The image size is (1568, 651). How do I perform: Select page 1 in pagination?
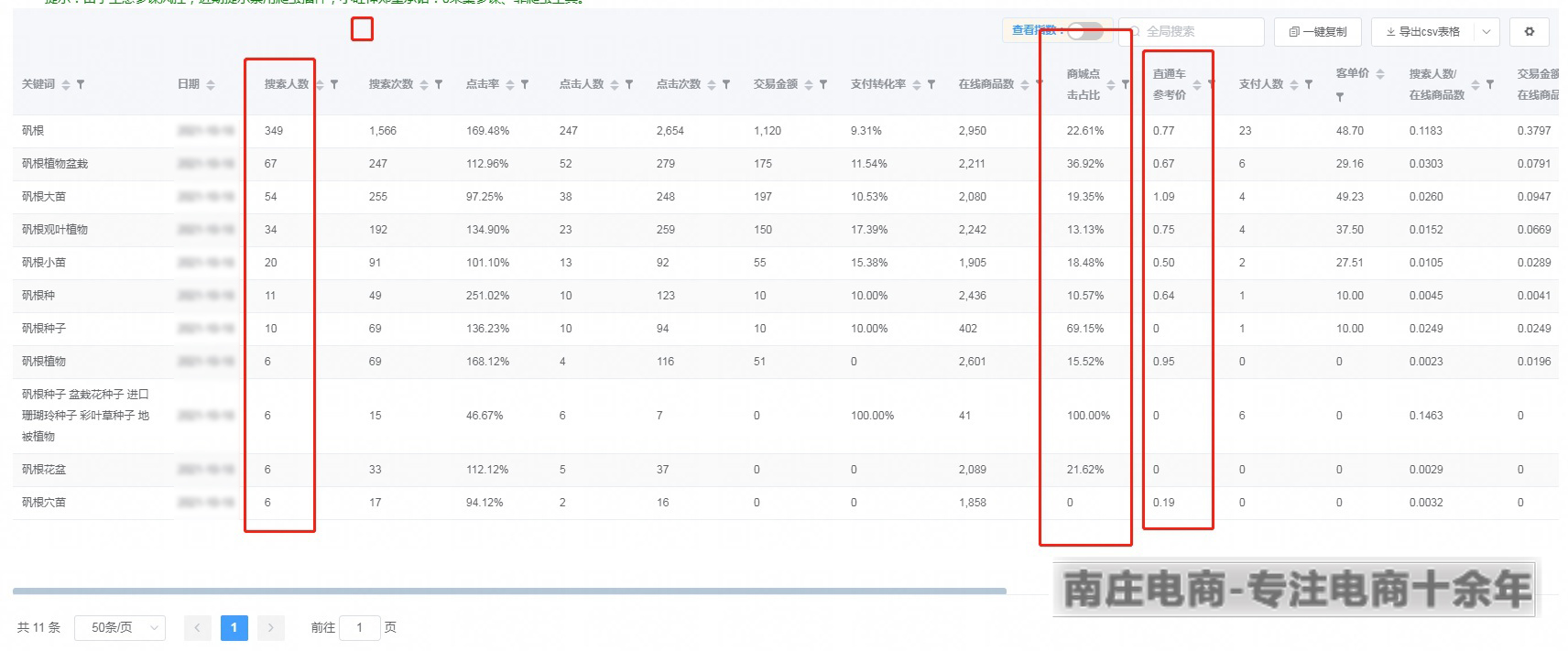coord(234,628)
